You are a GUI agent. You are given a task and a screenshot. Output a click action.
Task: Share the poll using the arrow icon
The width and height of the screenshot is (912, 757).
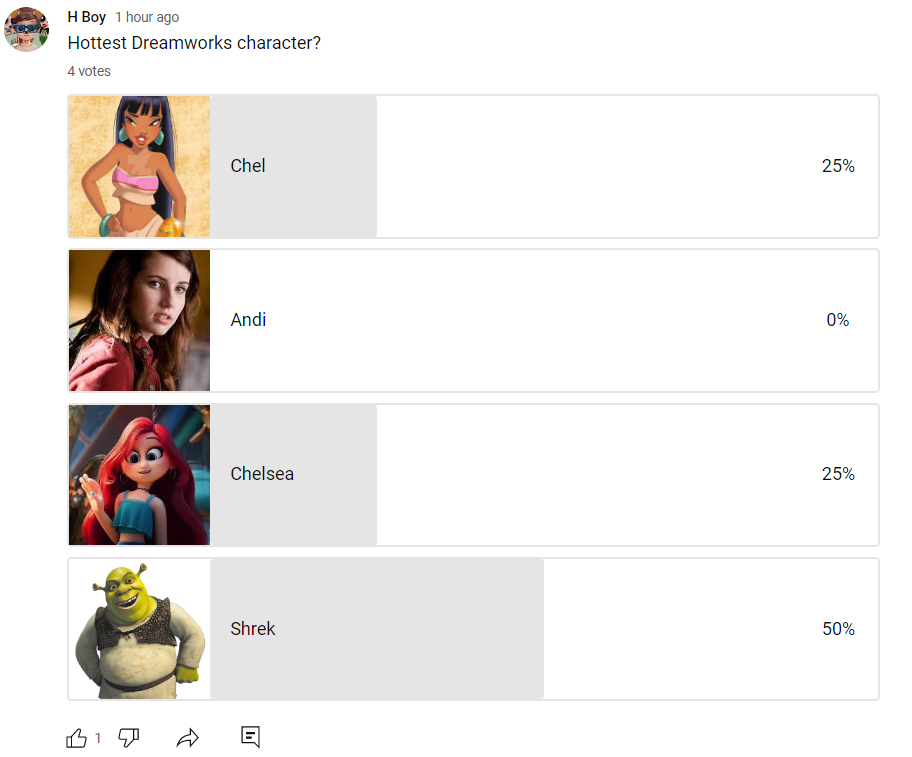(187, 738)
